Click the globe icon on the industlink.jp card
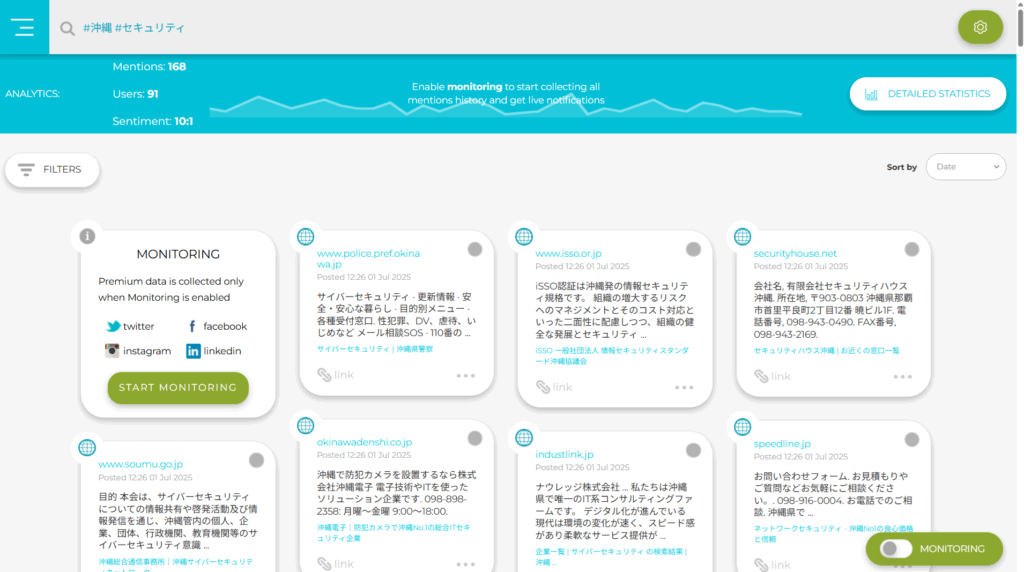This screenshot has height=572, width=1024. (x=524, y=437)
